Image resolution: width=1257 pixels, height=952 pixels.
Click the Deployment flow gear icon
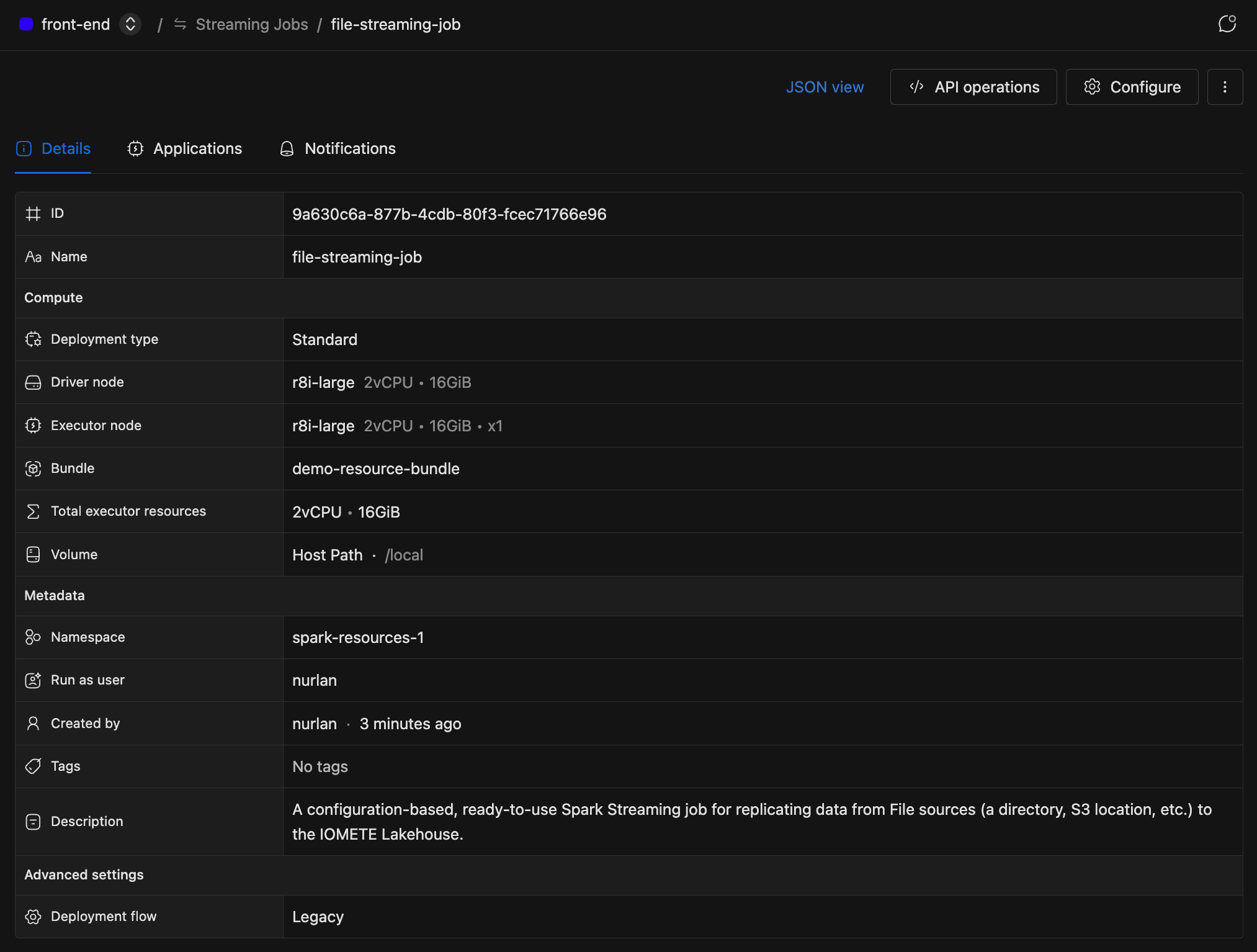(33, 917)
